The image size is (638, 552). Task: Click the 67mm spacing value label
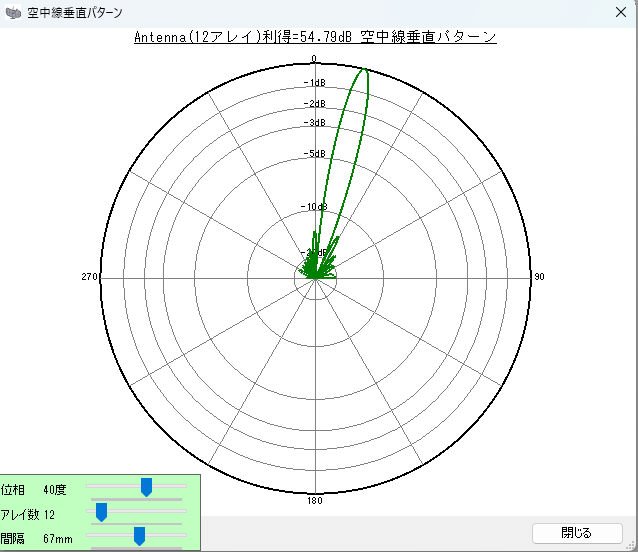point(58,538)
